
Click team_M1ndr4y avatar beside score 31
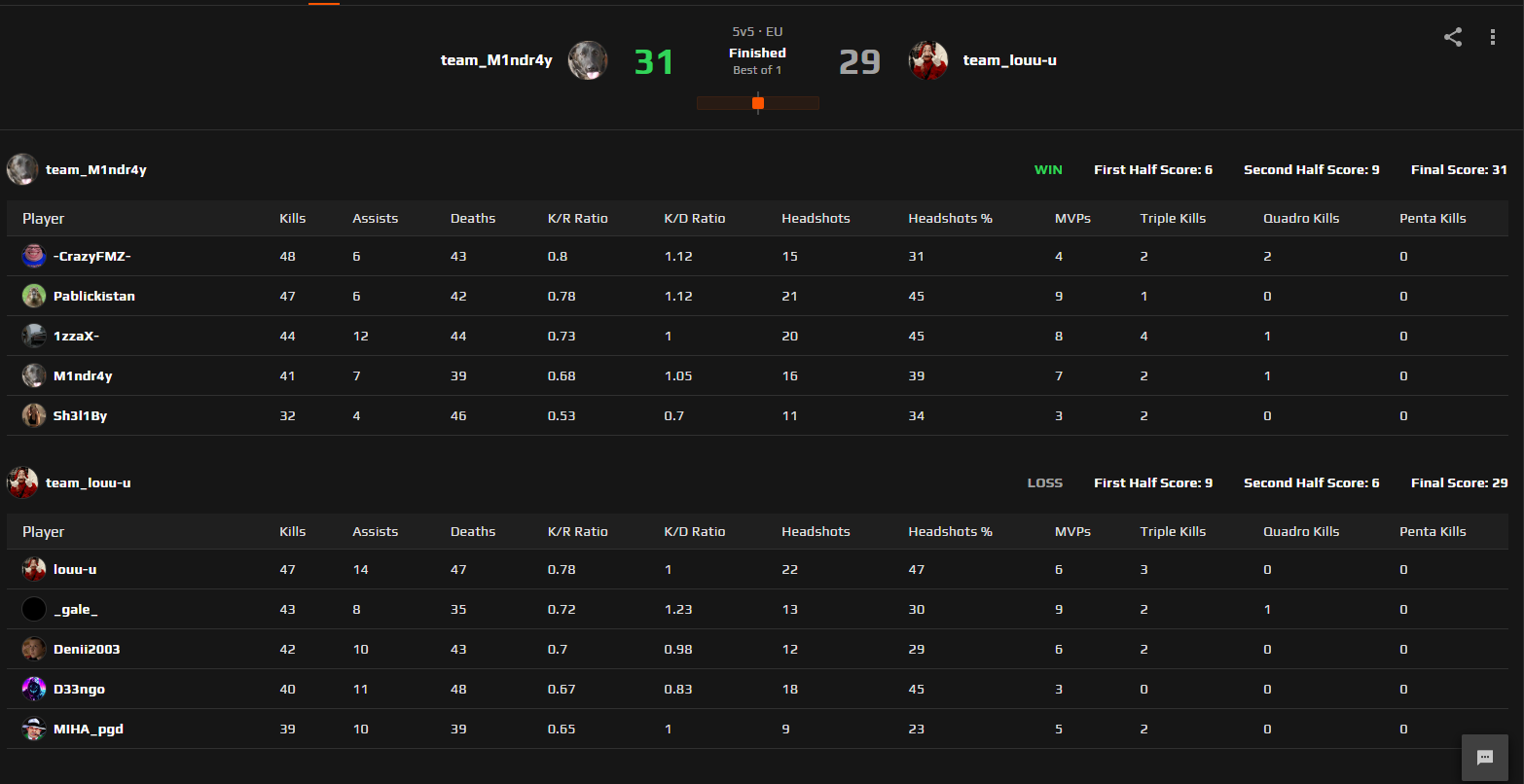pos(588,60)
